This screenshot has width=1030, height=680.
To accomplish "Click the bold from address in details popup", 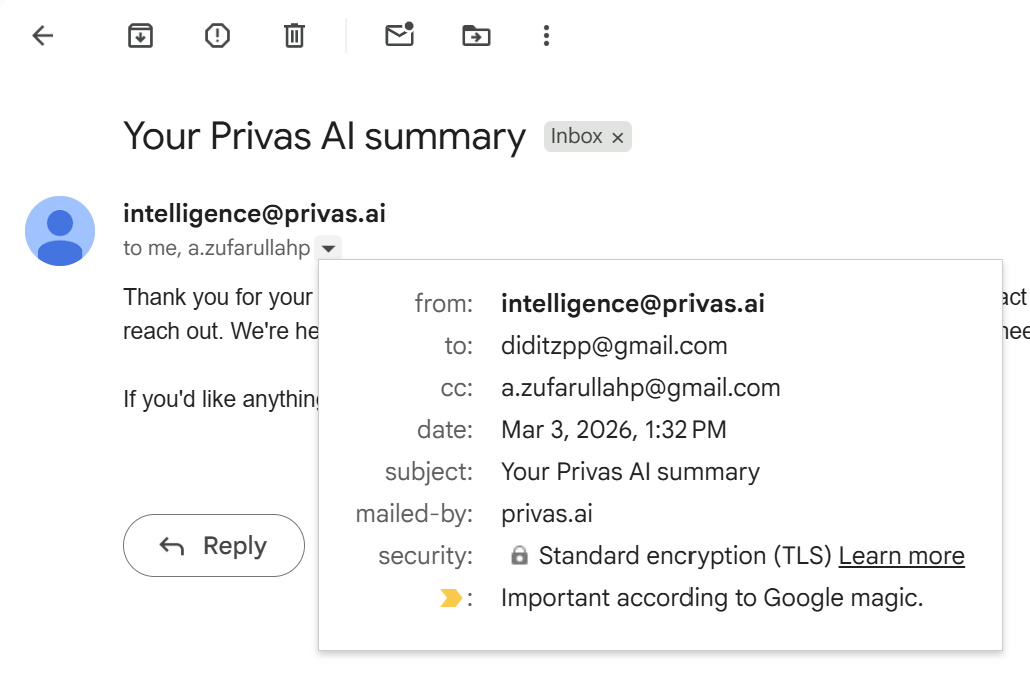I will [632, 304].
